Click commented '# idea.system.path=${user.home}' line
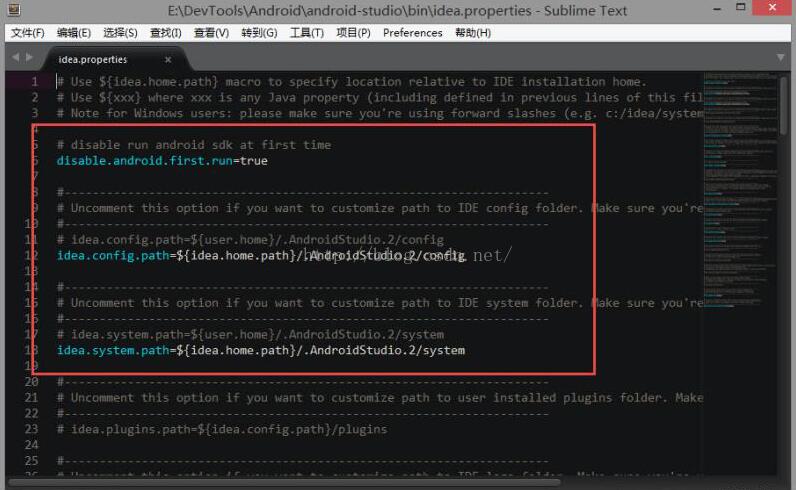This screenshot has width=796, height=490. point(250,335)
